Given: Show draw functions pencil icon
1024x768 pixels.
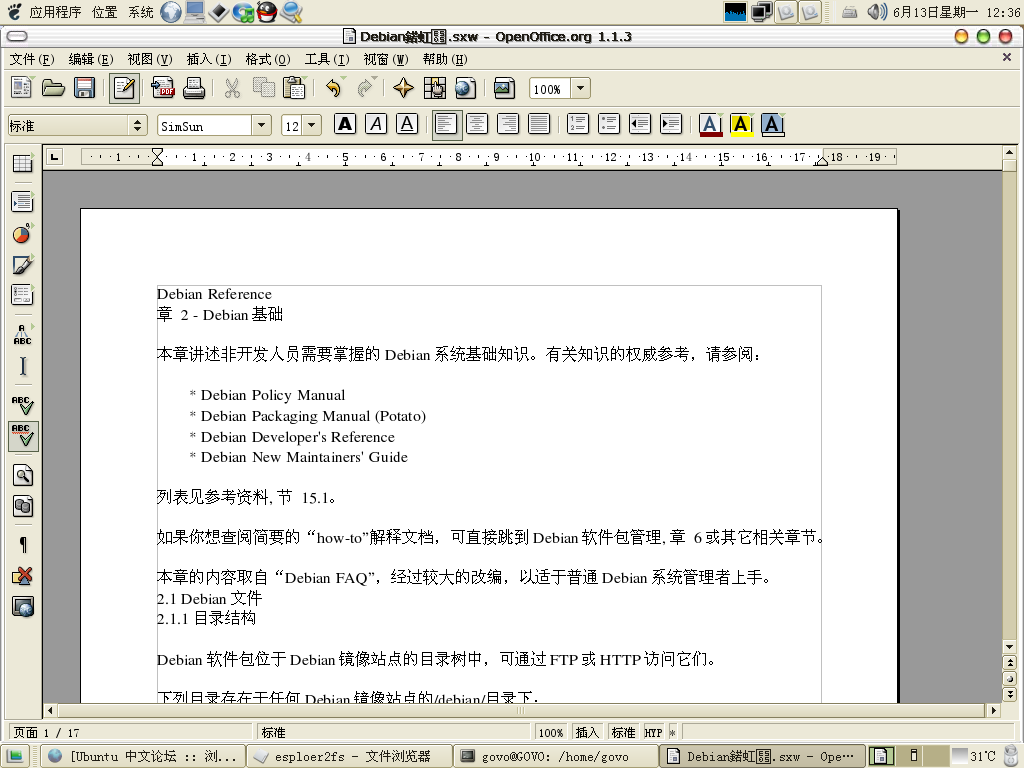Looking at the screenshot, I should 23,264.
